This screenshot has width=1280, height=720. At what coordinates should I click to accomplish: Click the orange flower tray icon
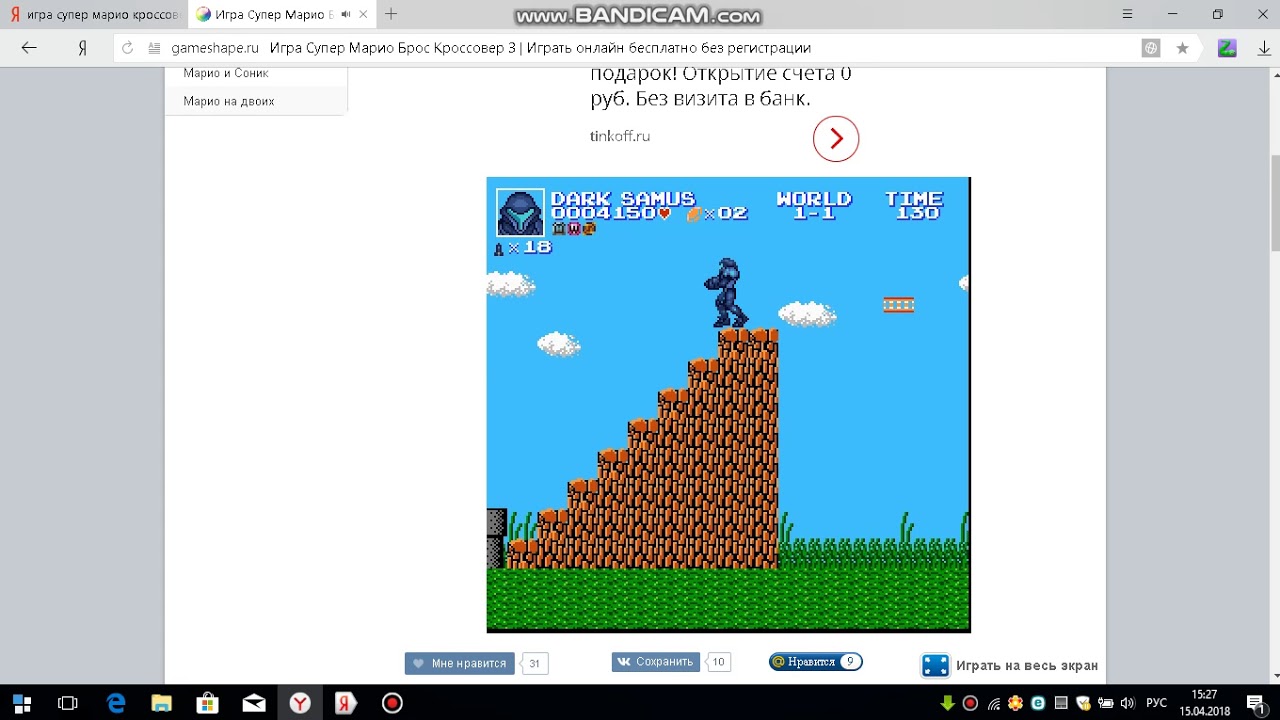[x=1016, y=703]
